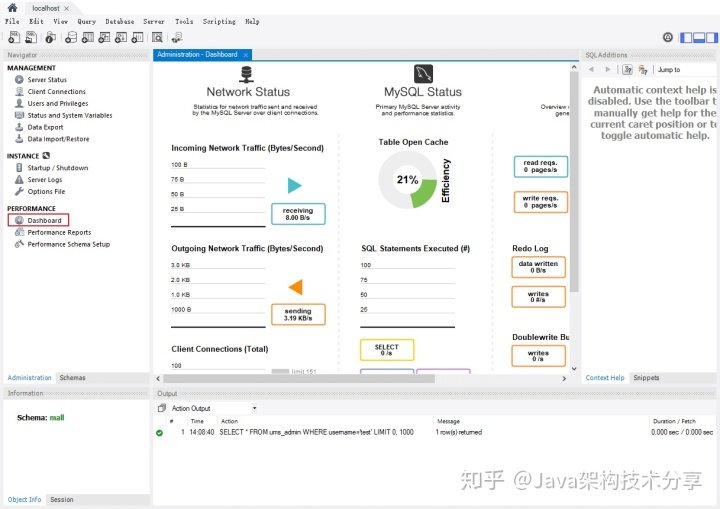Create new function toolbar icon
This screenshot has height=509, width=720.
click(137, 37)
